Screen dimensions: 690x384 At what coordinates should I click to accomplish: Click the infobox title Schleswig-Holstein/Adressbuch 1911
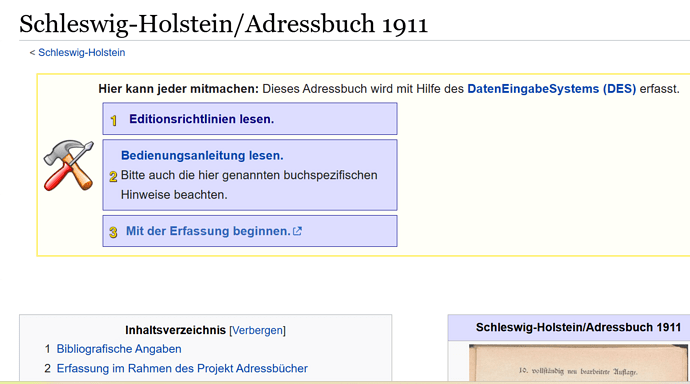click(578, 327)
